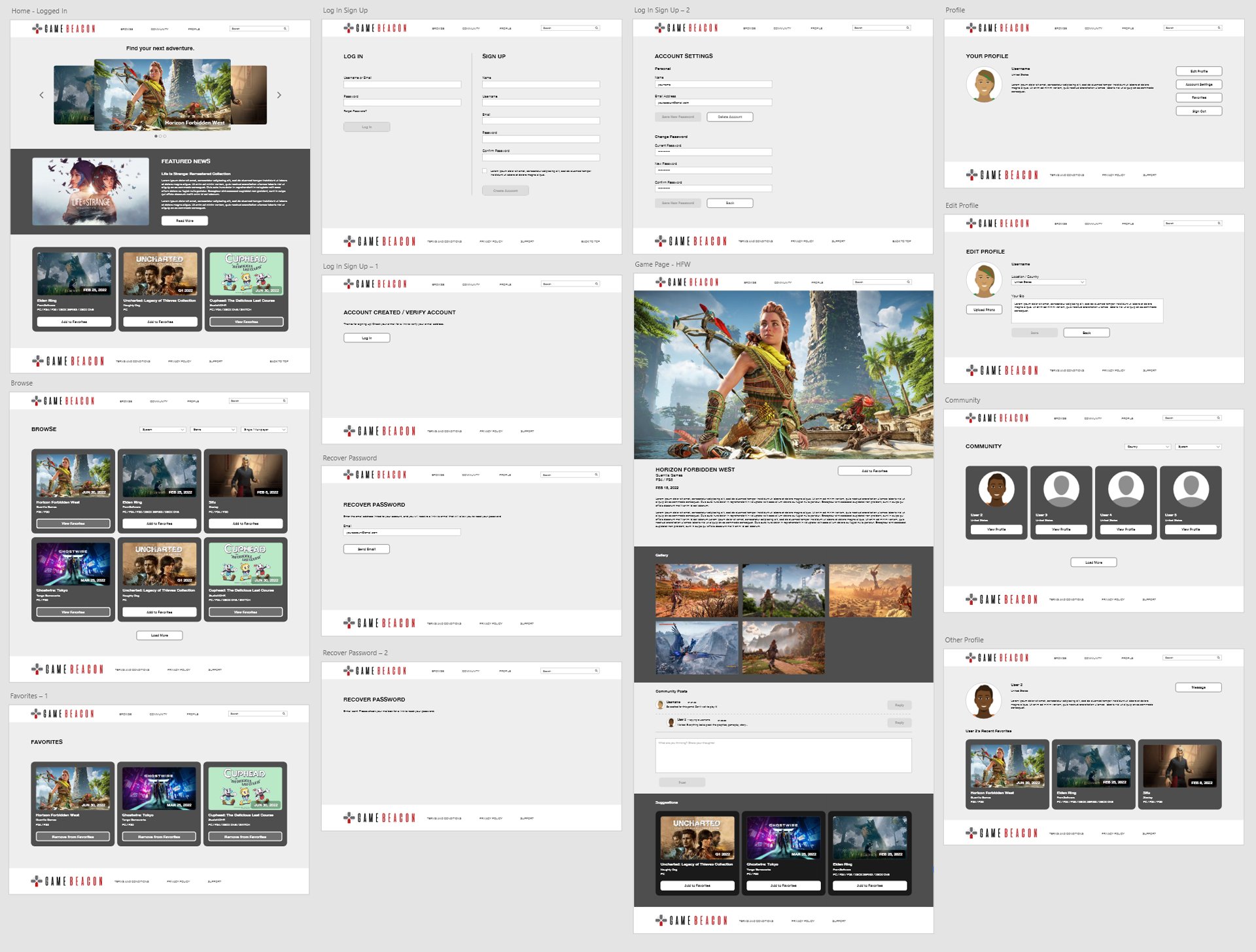This screenshot has width=1256, height=952.
Task: Click the Message button on Other Profile
Action: click(1198, 687)
